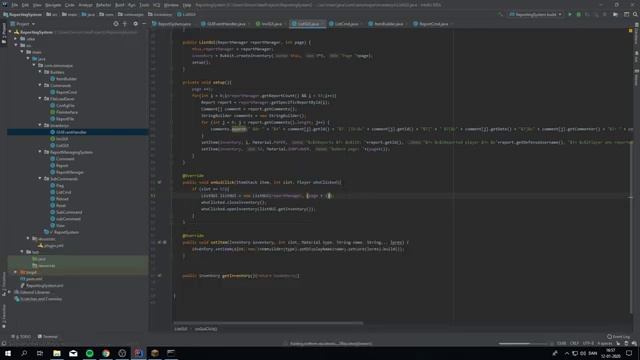Click the build hammer icon in toolbar
Image resolution: width=640 pixels, height=360 pixels.
500,14
